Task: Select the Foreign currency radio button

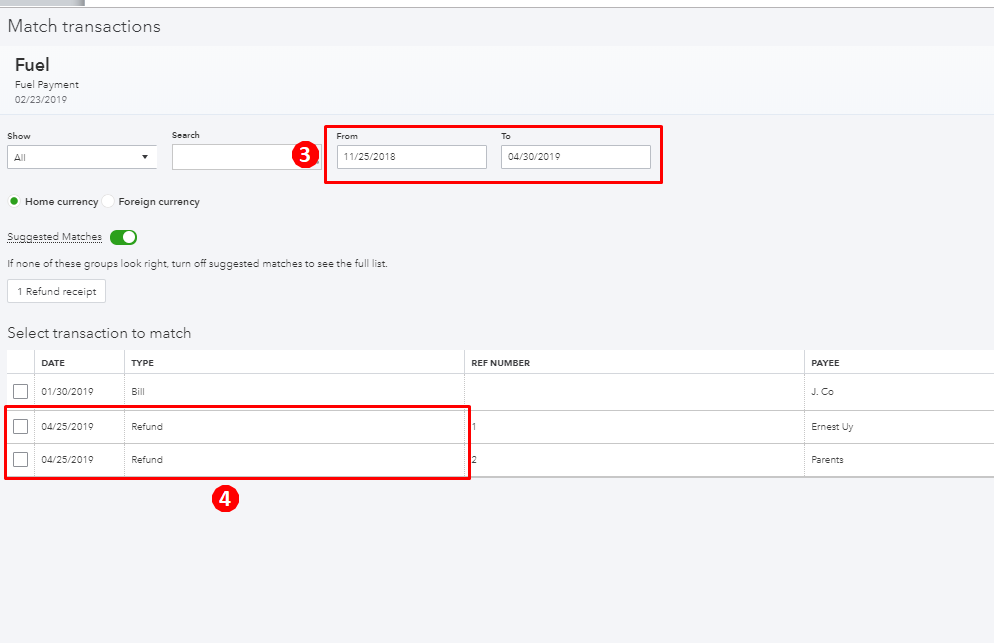Action: [x=108, y=201]
